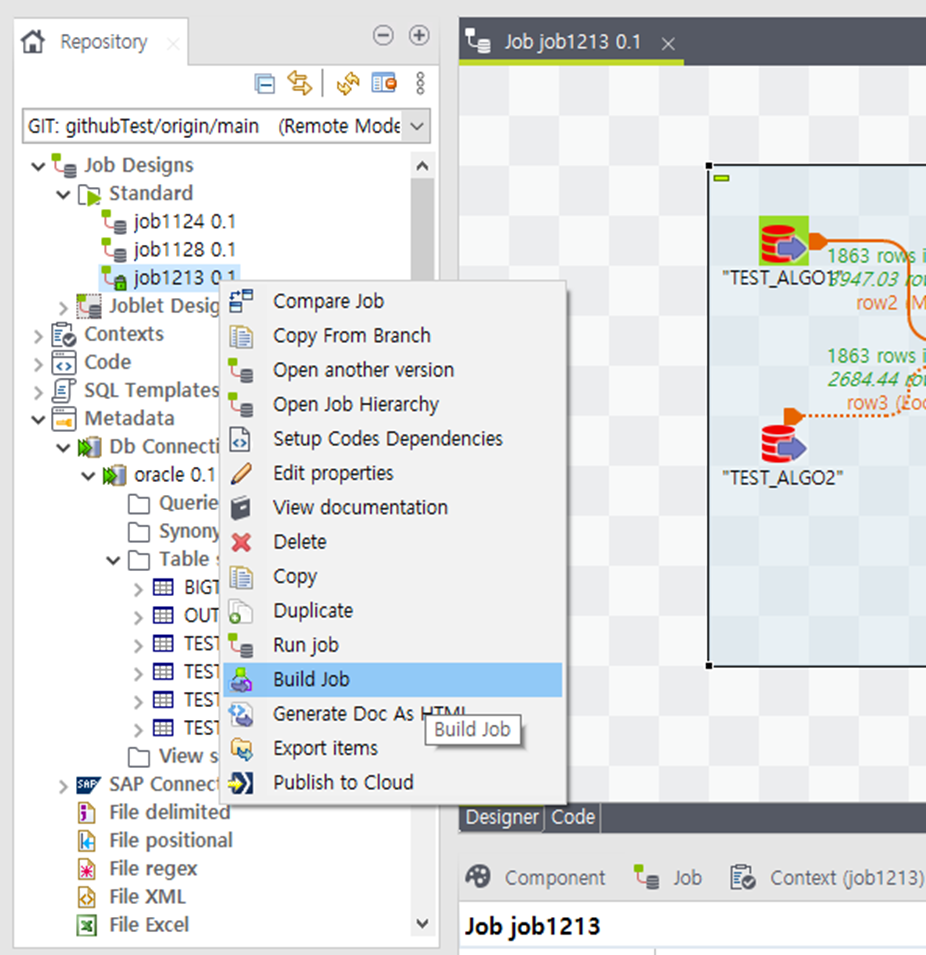926x955 pixels.
Task: Collapse the subjob with green minus toggle
Action: tap(721, 178)
